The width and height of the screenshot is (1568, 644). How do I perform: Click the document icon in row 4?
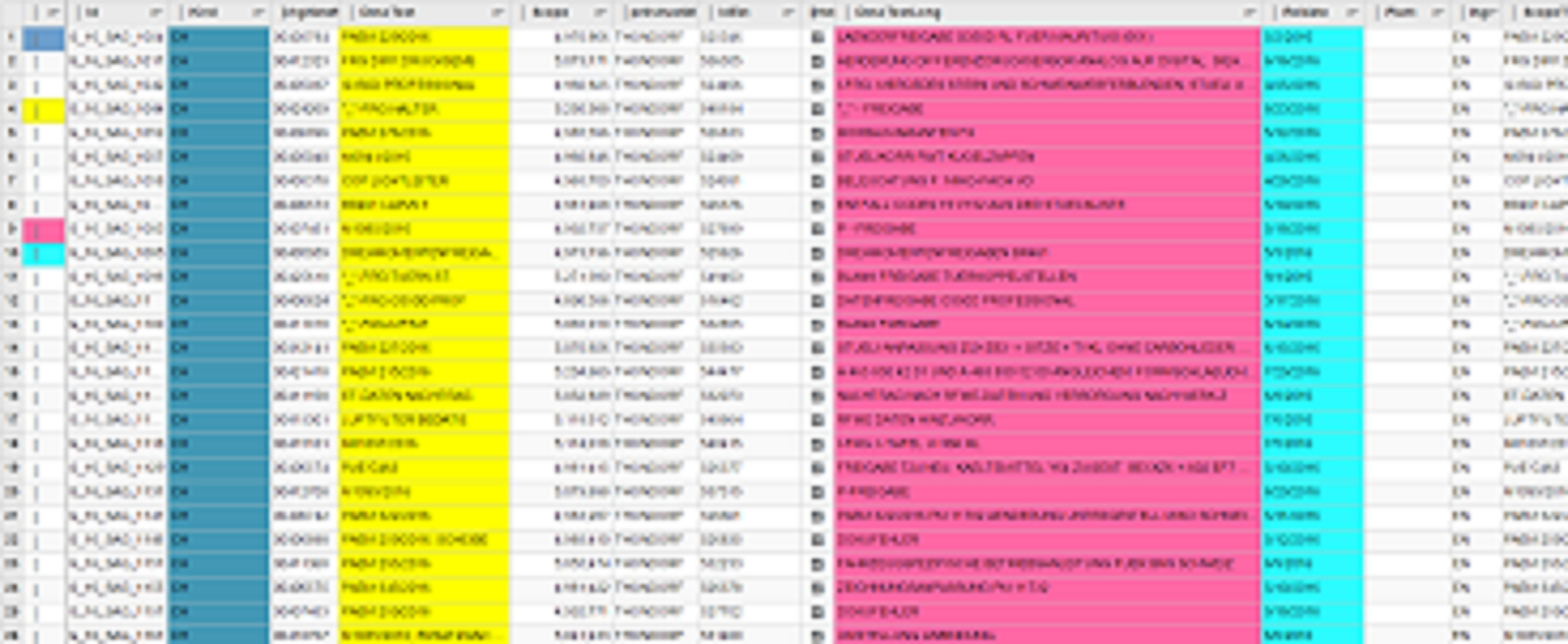818,109
